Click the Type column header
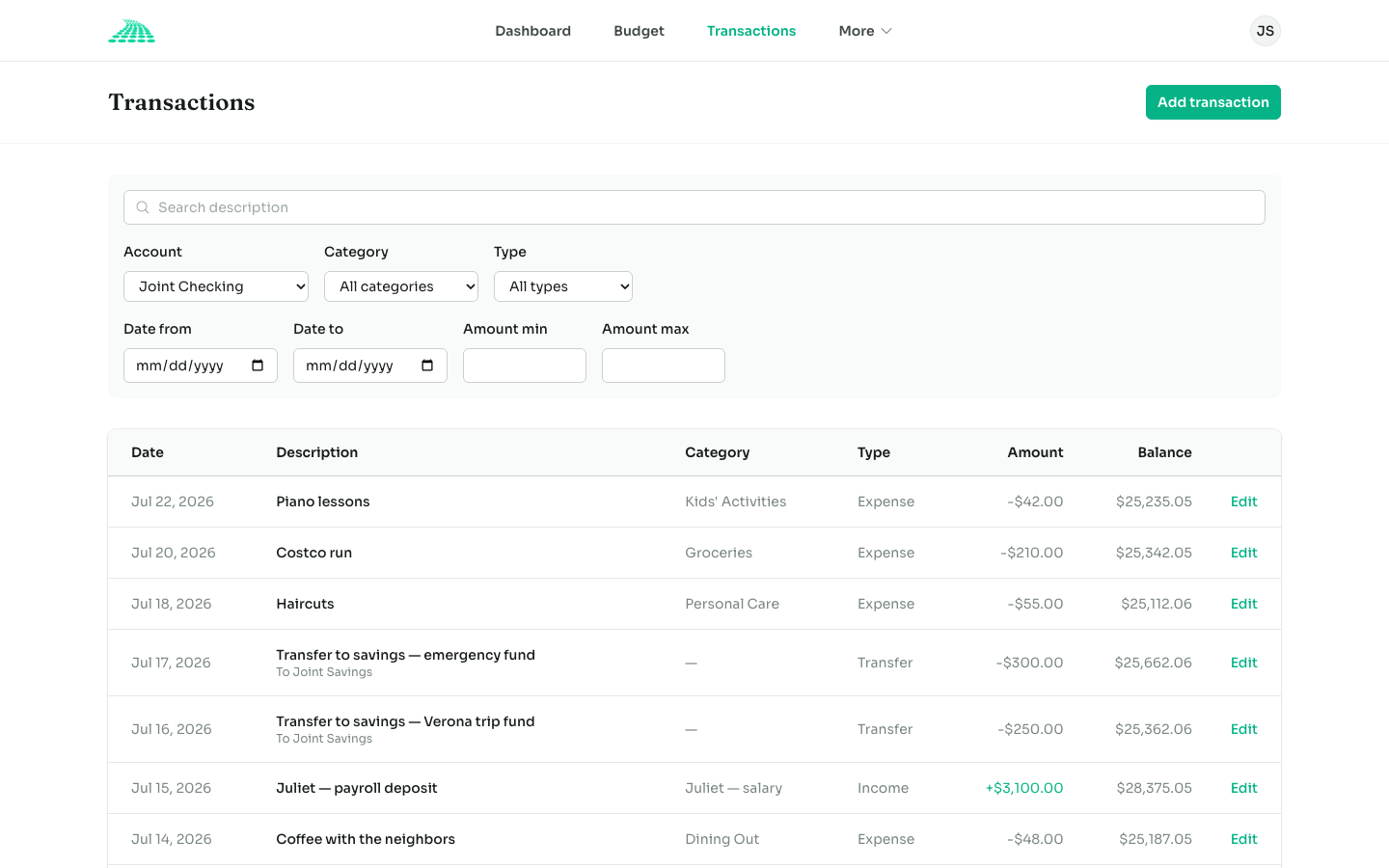Screen dimensions: 1389x868 click(x=874, y=452)
